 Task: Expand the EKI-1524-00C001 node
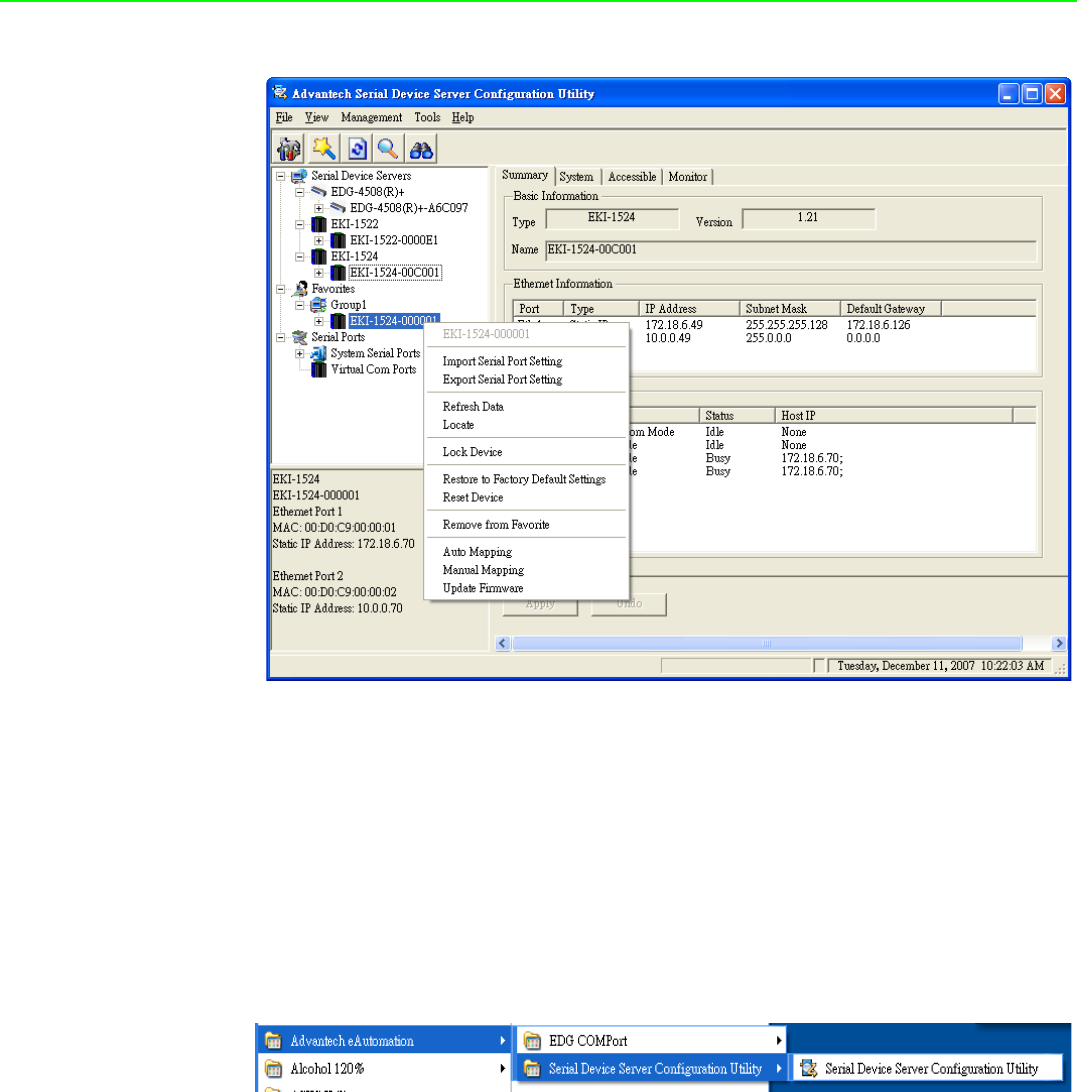pos(319,273)
